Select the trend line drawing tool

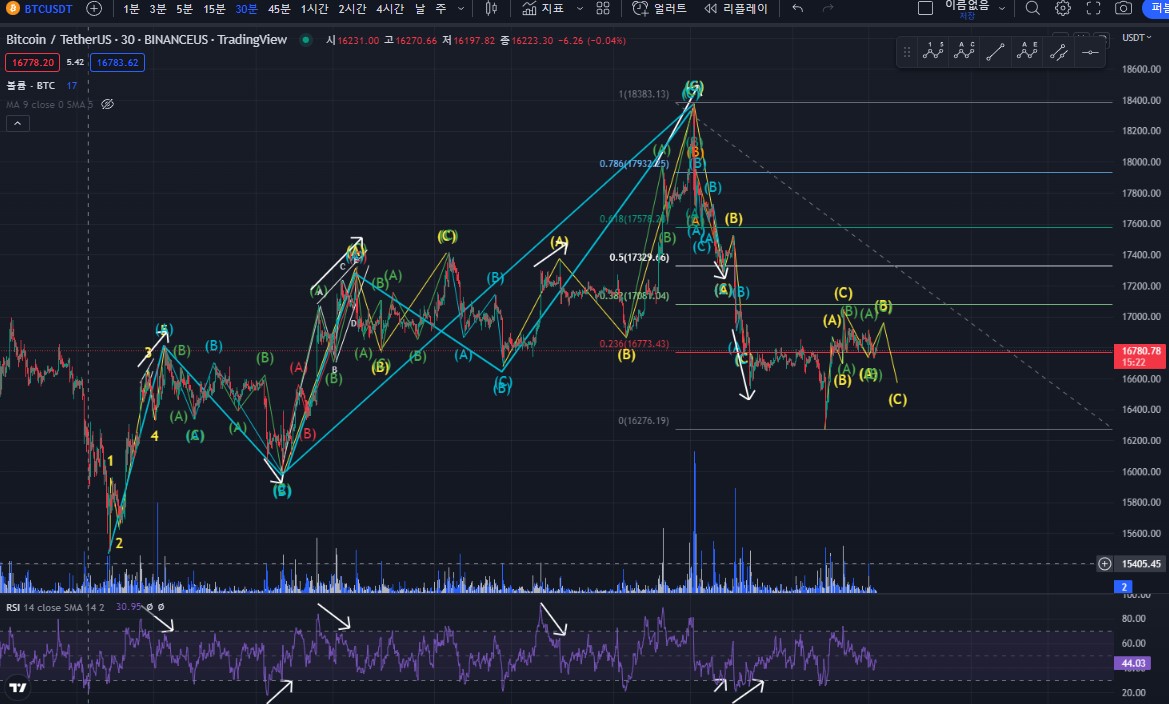pos(995,51)
